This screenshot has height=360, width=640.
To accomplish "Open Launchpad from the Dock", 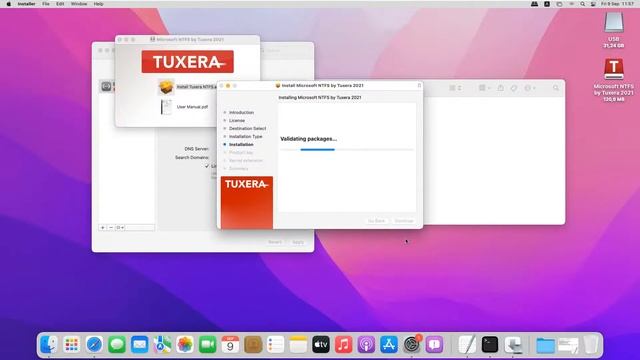I will click(72, 345).
